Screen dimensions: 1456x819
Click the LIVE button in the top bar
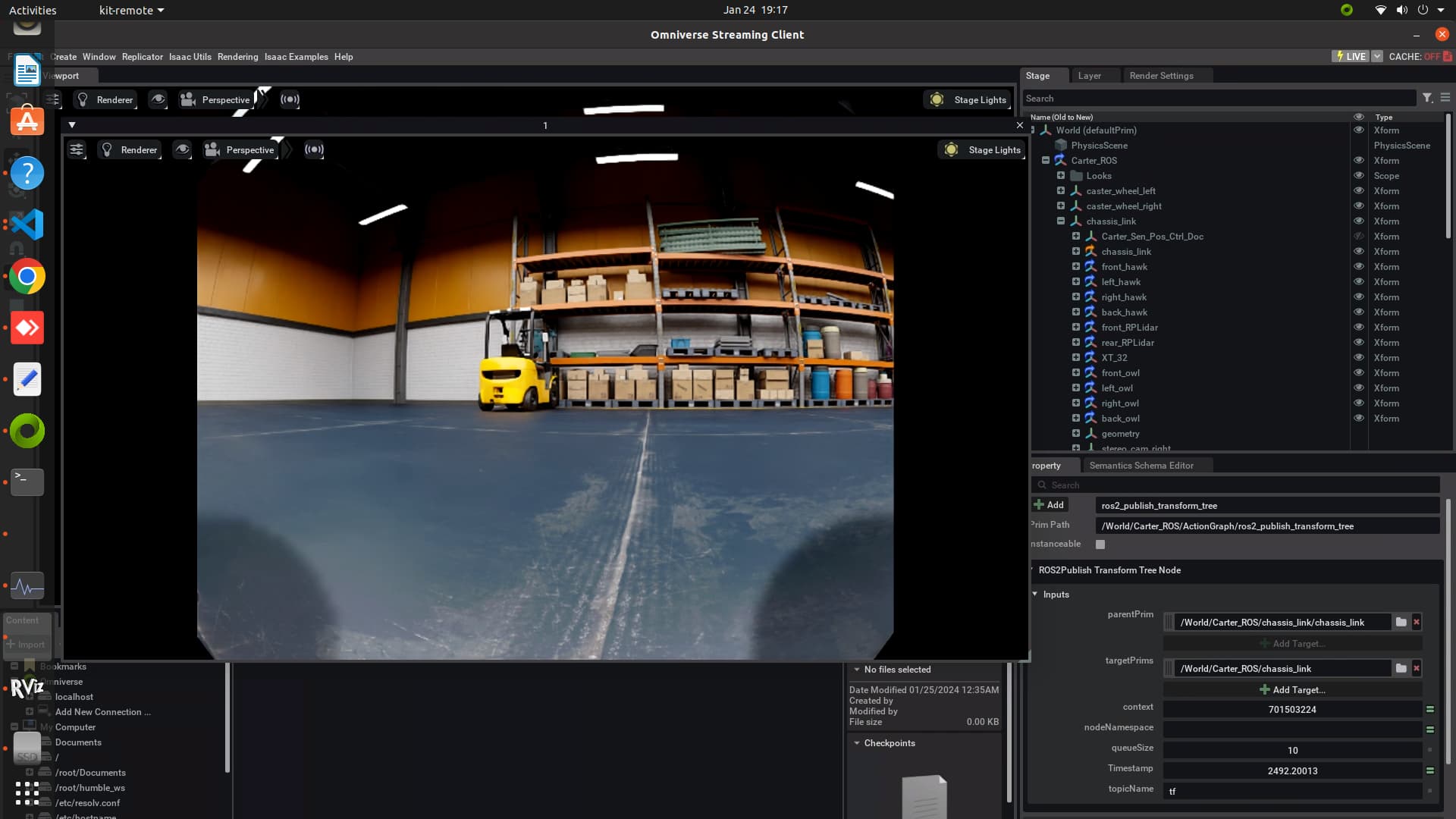1351,56
